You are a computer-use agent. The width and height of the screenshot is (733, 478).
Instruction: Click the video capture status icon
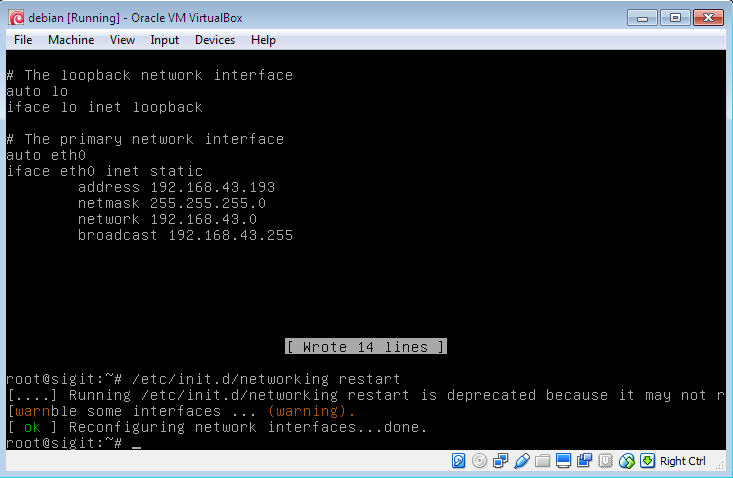(584, 461)
